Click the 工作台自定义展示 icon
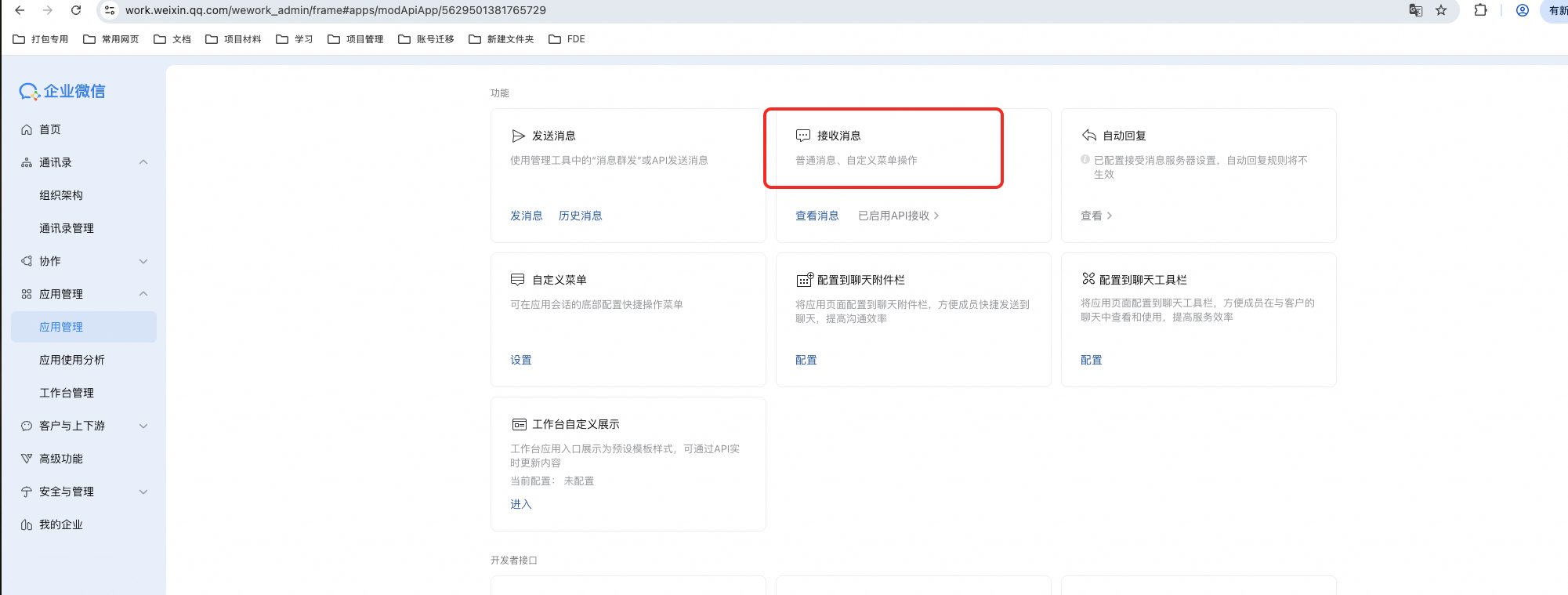 click(x=519, y=424)
